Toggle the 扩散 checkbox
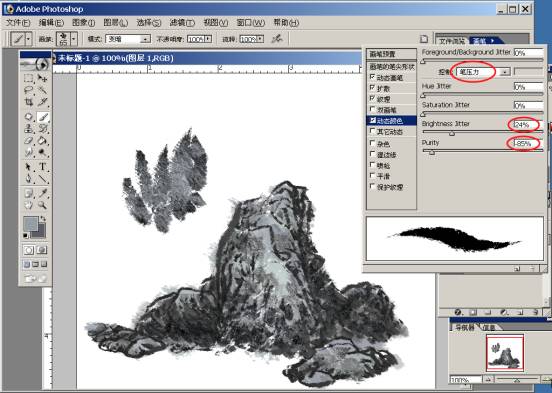The image size is (552, 393). [x=372, y=88]
